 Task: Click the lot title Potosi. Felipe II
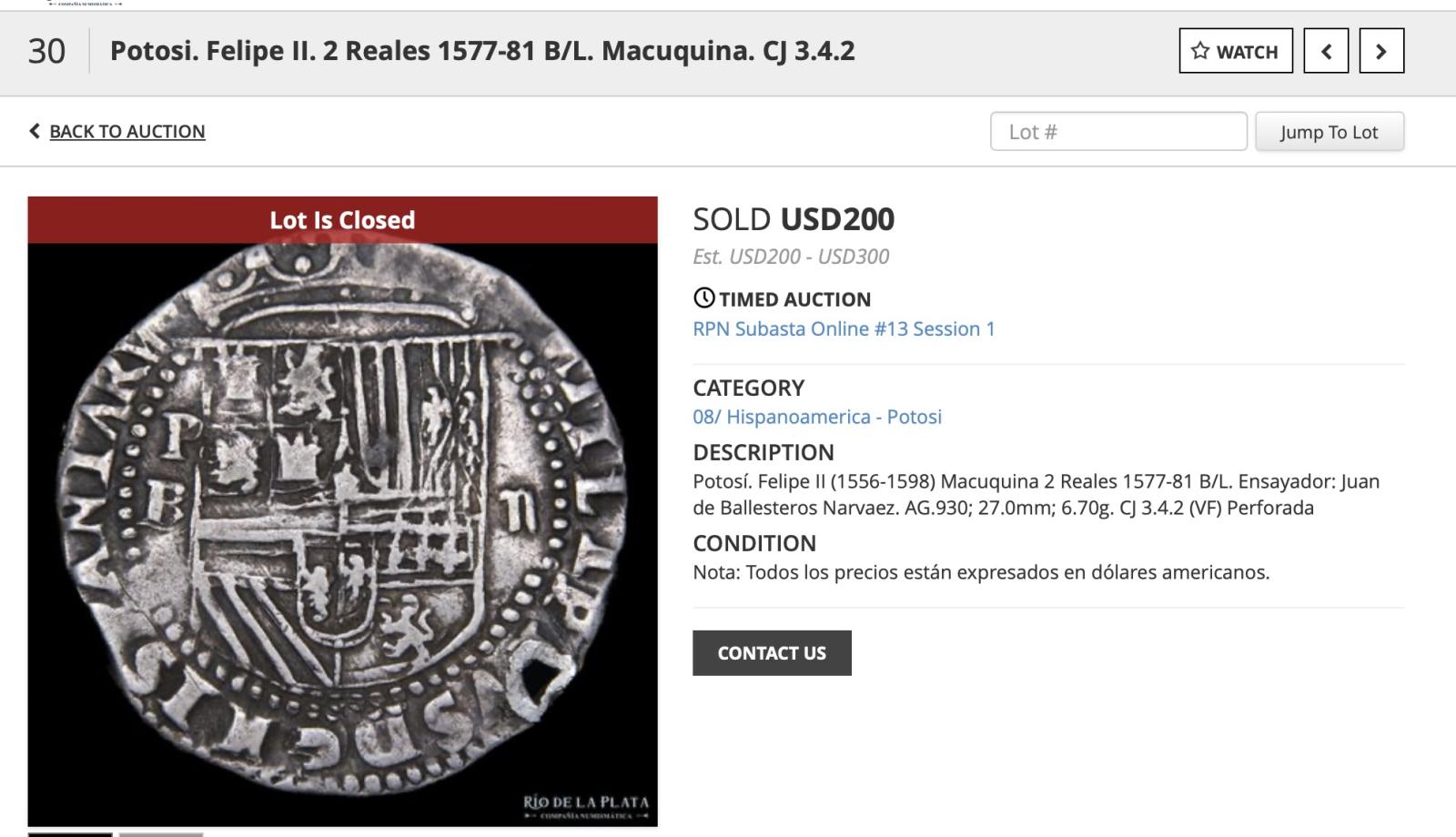[x=482, y=51]
